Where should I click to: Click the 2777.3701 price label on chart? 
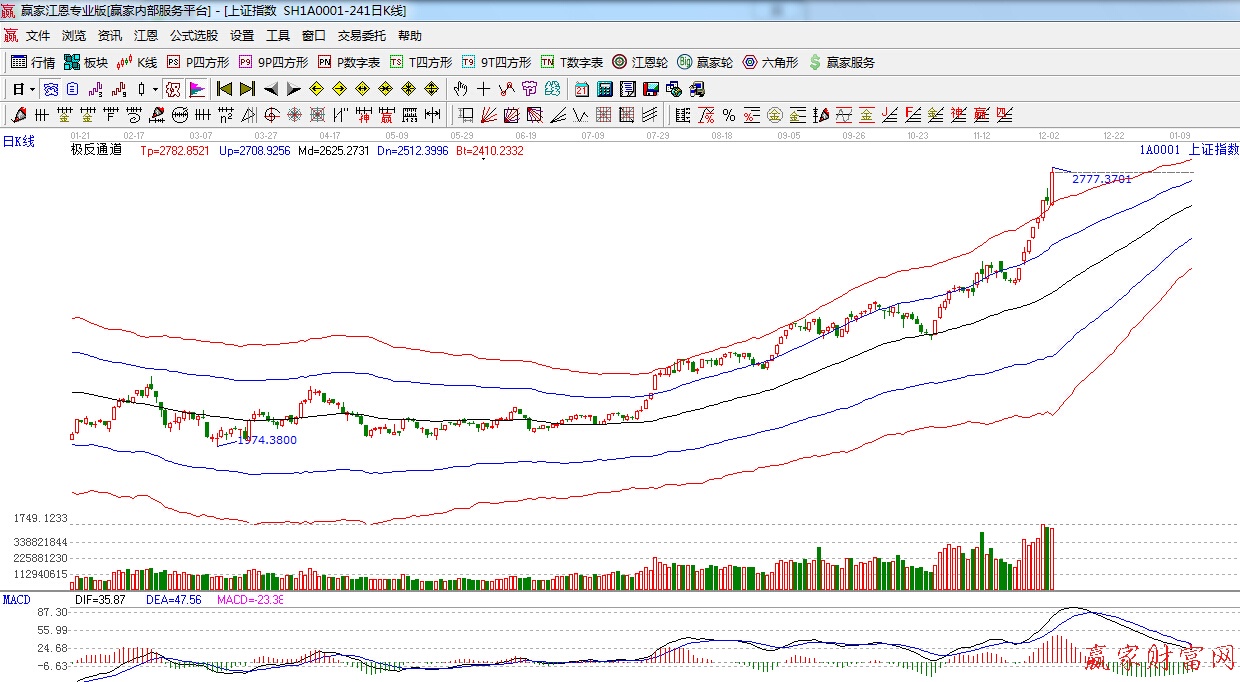(x=1101, y=179)
